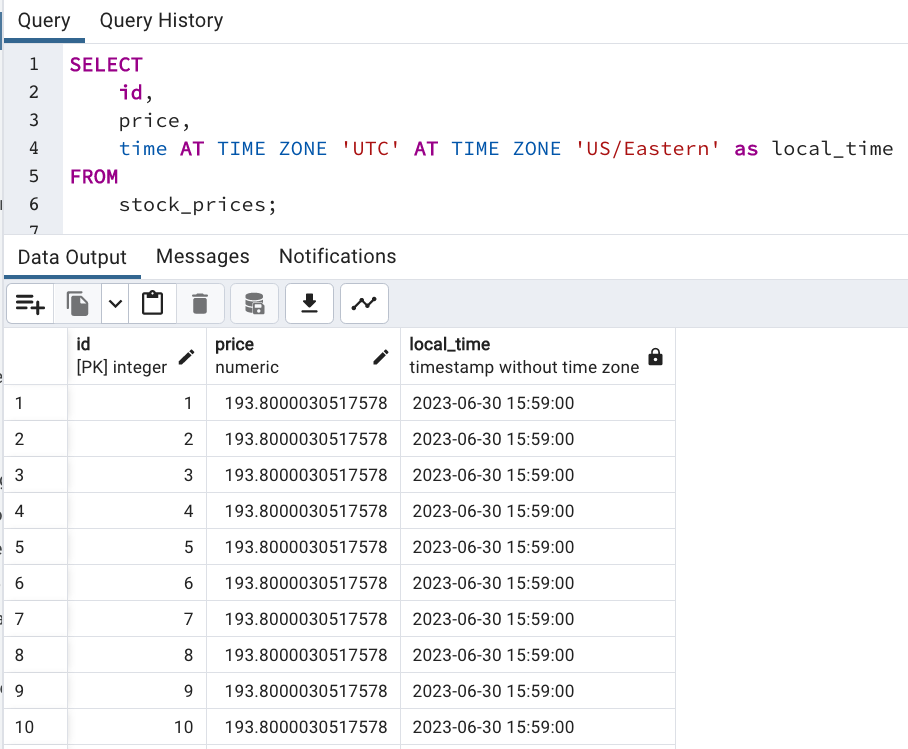Click the Graph visualiser icon
The width and height of the screenshot is (908, 749).
tap(364, 304)
